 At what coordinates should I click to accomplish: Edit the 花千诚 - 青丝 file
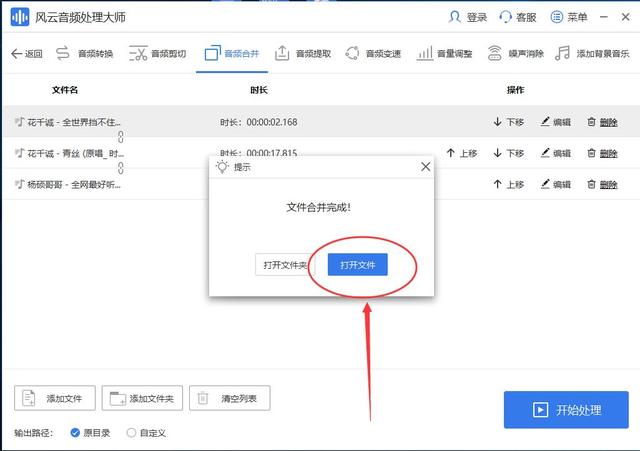click(556, 153)
